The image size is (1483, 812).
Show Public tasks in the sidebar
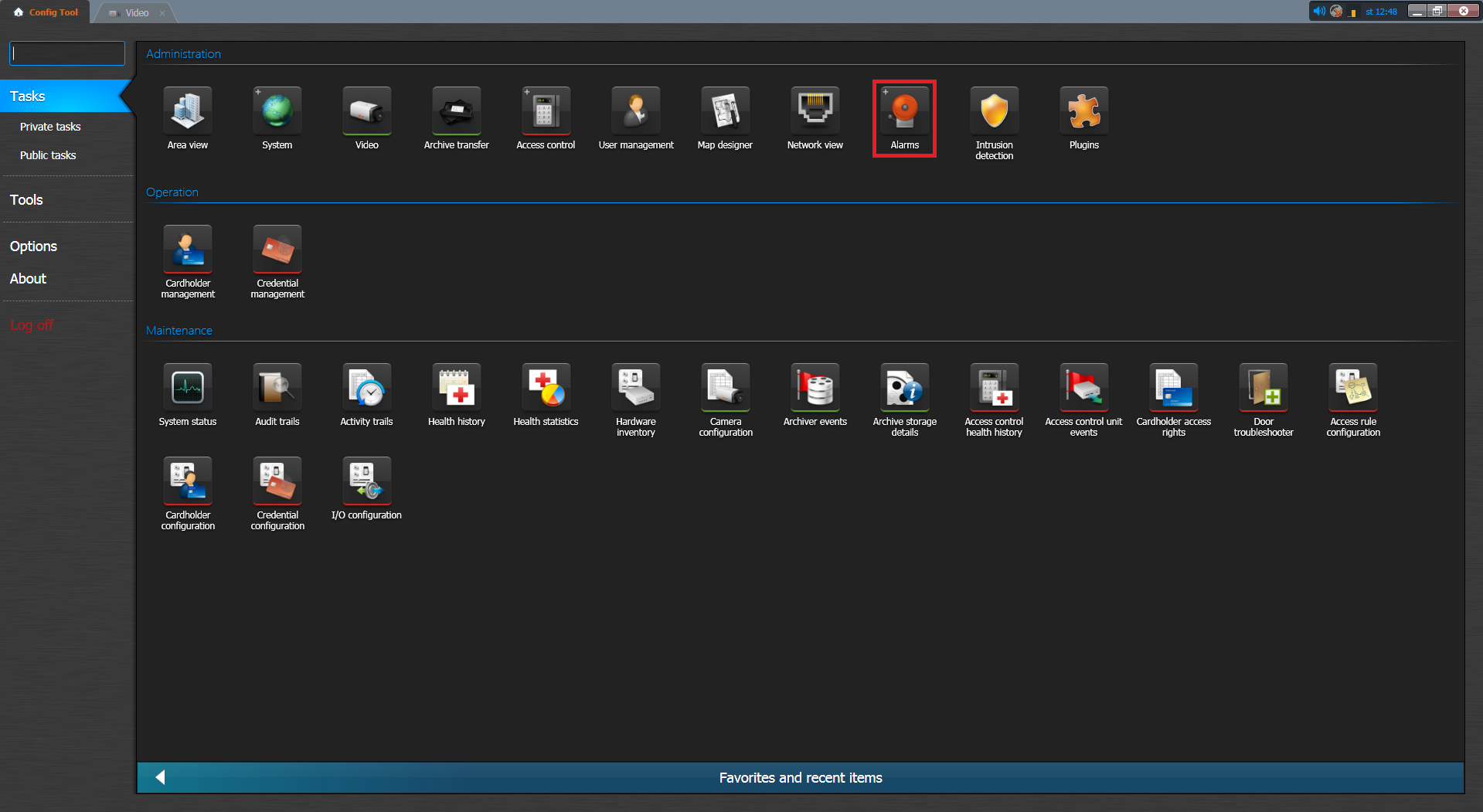pos(48,155)
